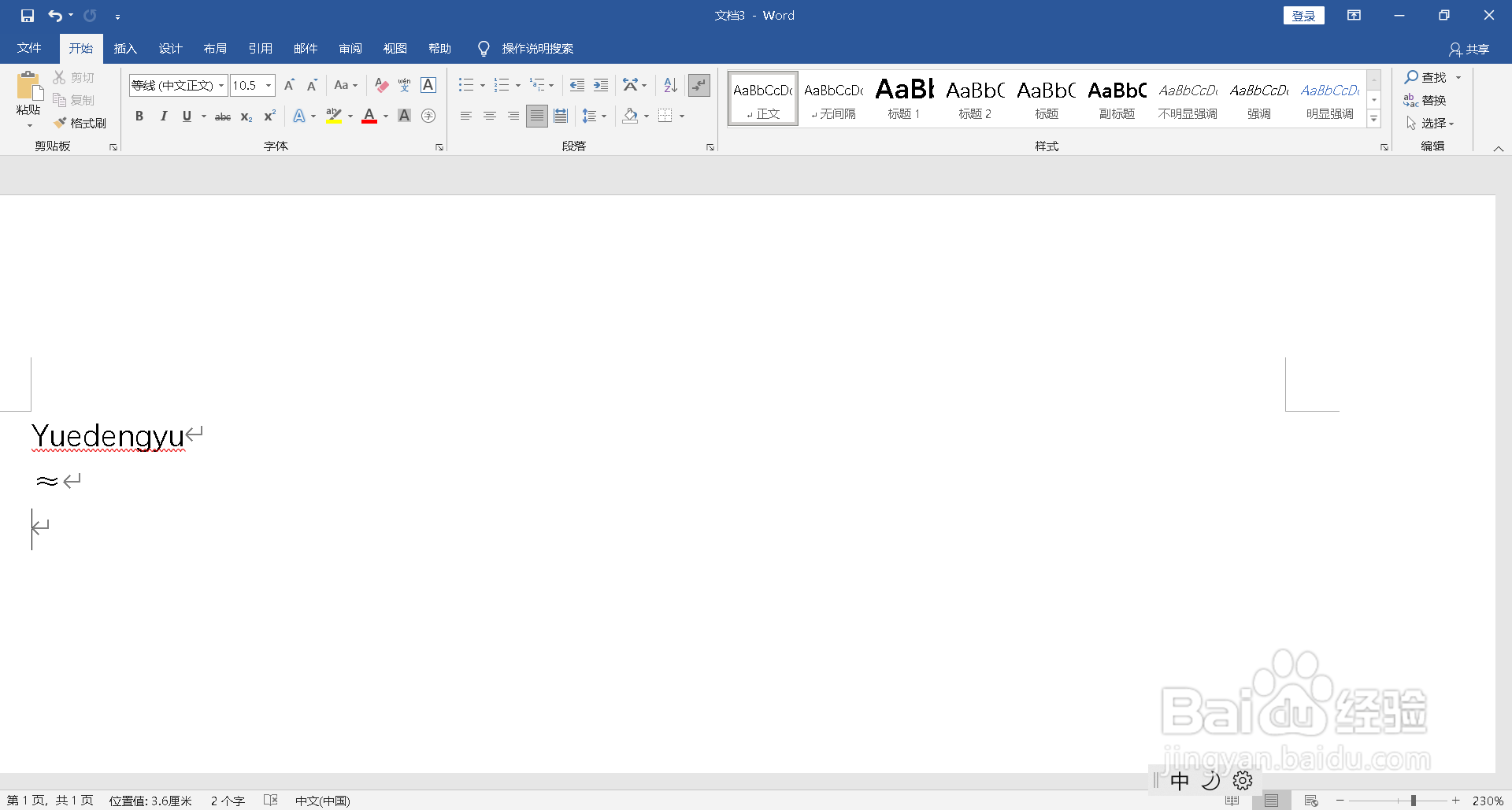
Task: Click the 选择 button in editing group
Action: coord(1429,123)
